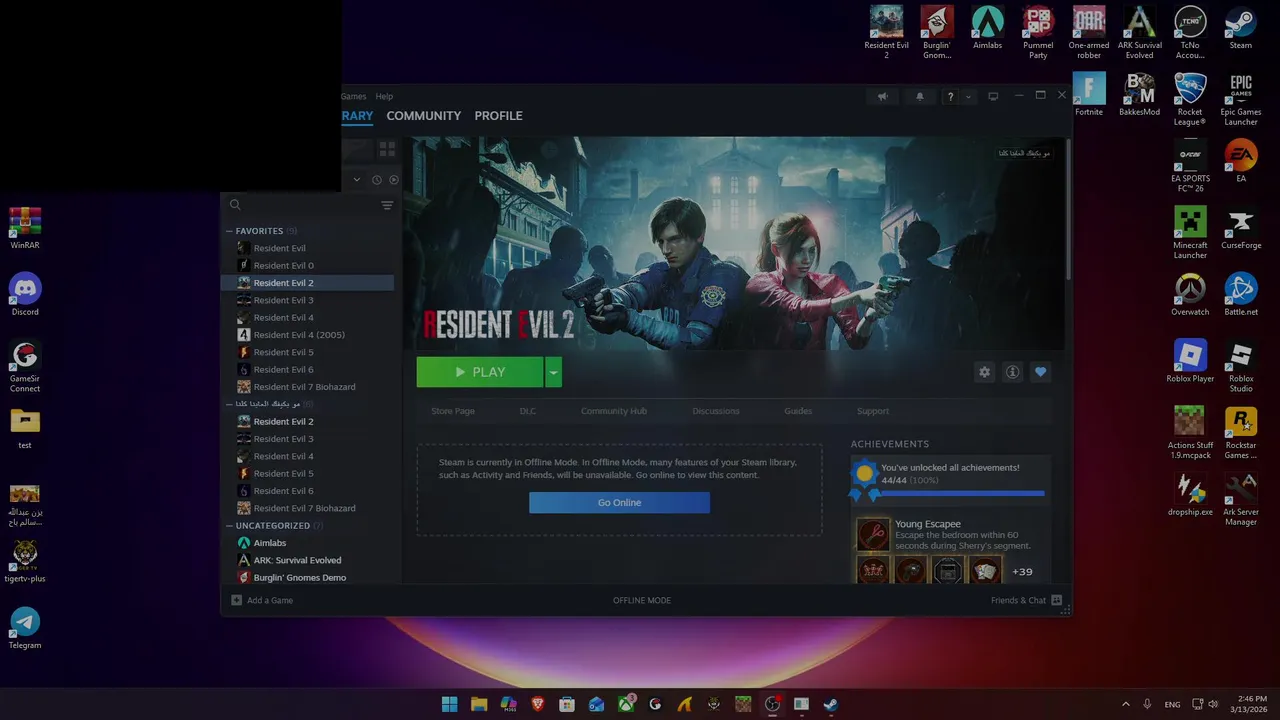Select Resident Evil 4 (2005)
Image resolution: width=1280 pixels, height=720 pixels.
pyautogui.click(x=299, y=335)
